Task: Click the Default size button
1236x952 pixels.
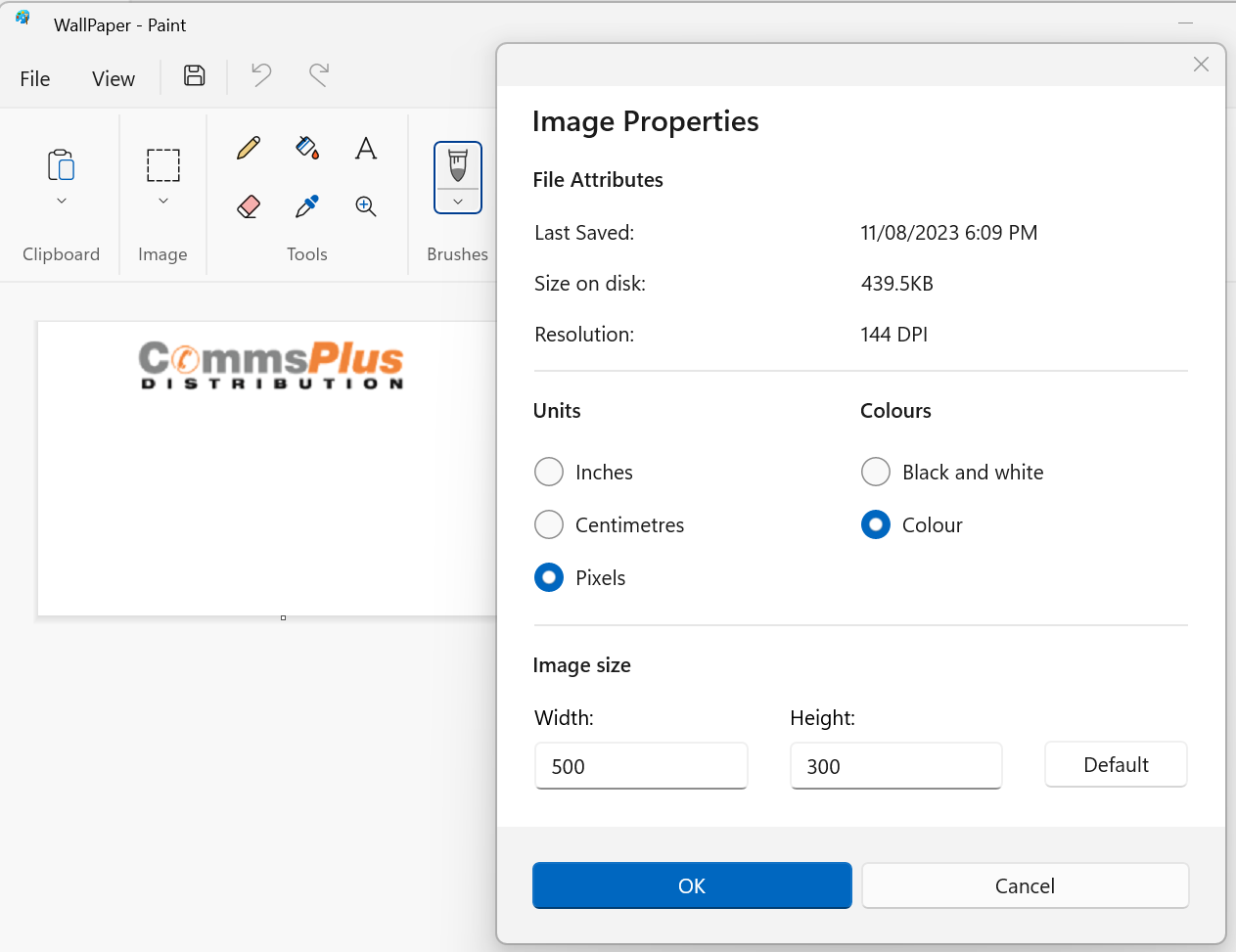Action: point(1116,764)
